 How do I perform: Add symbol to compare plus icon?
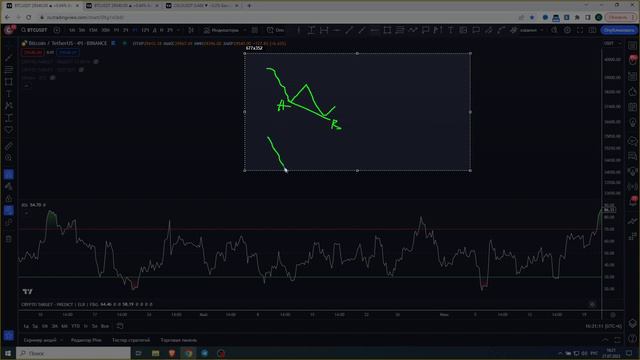(57, 30)
